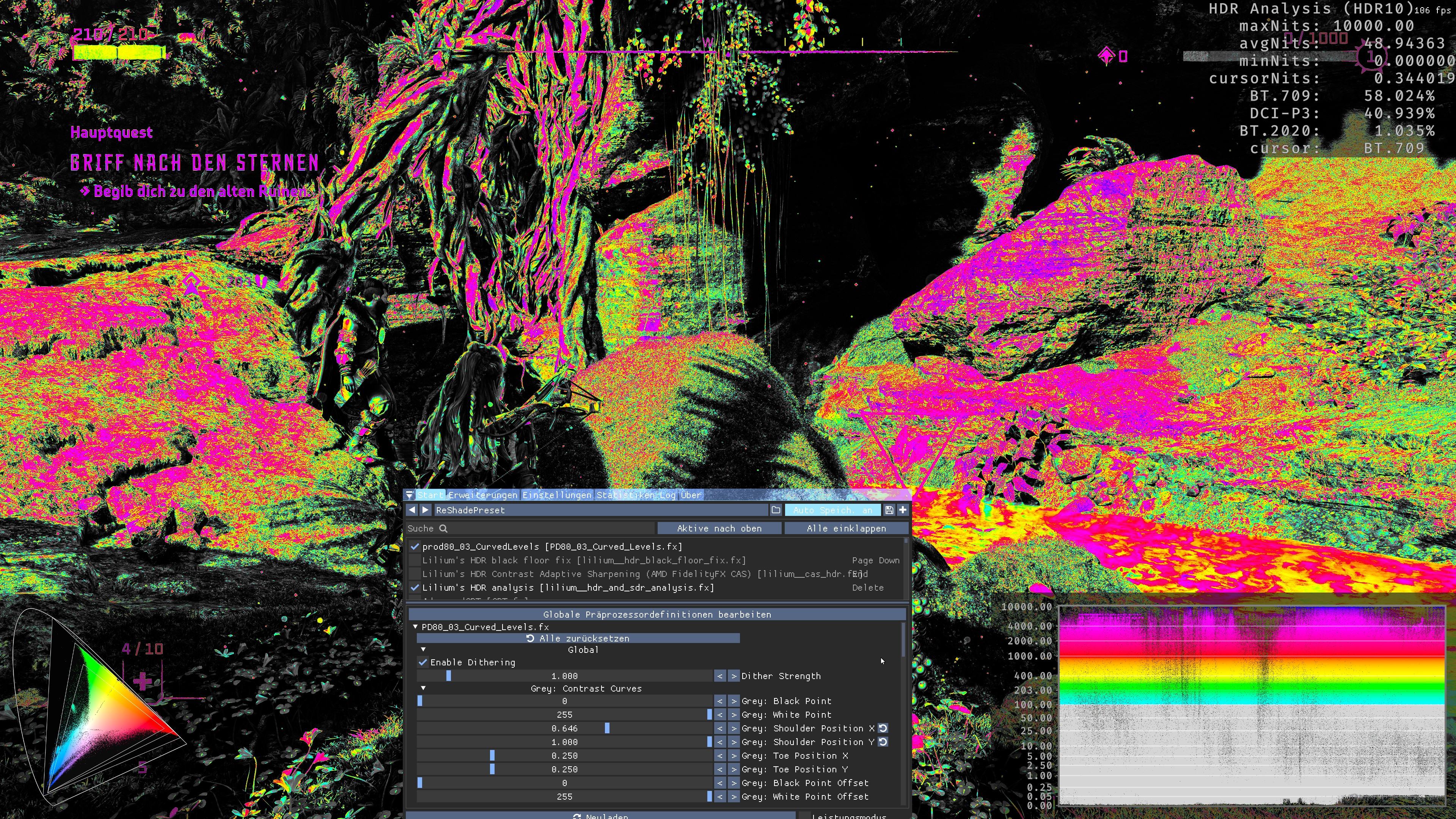
Task: Click the Grey: Shoulder Position X slider
Action: pos(564,729)
